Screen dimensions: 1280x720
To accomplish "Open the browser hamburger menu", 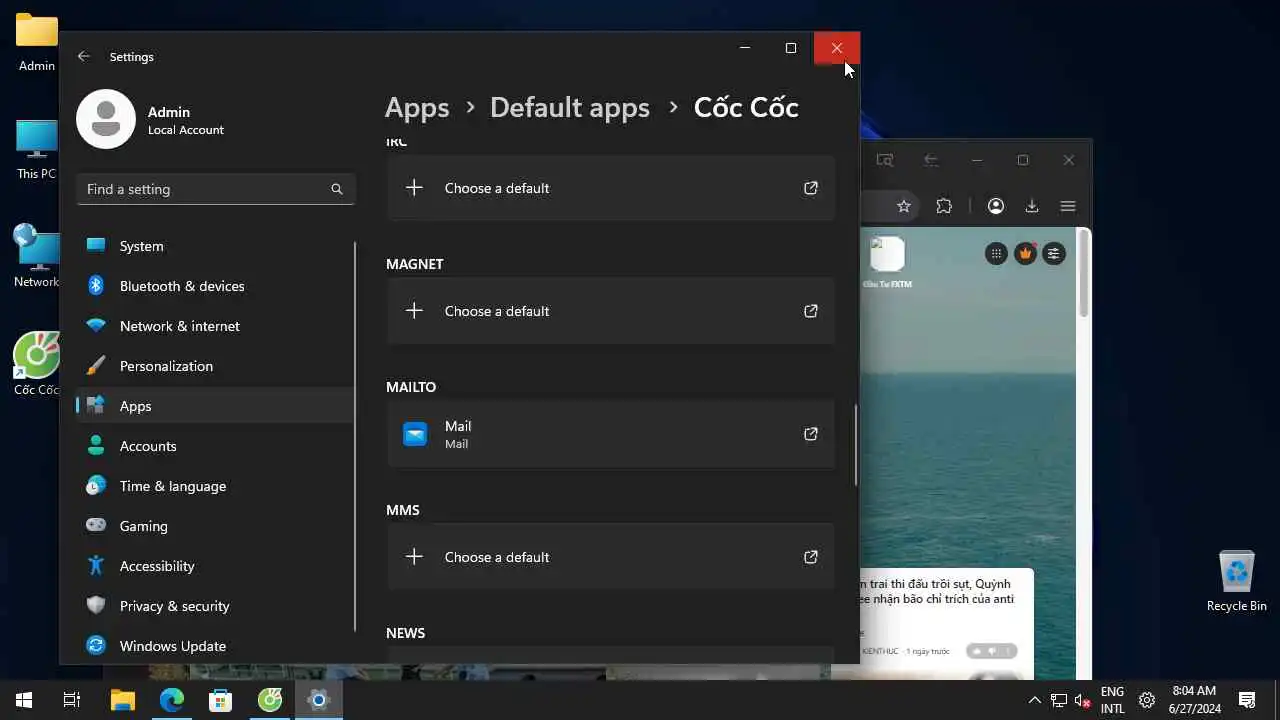I will pos(1068,206).
